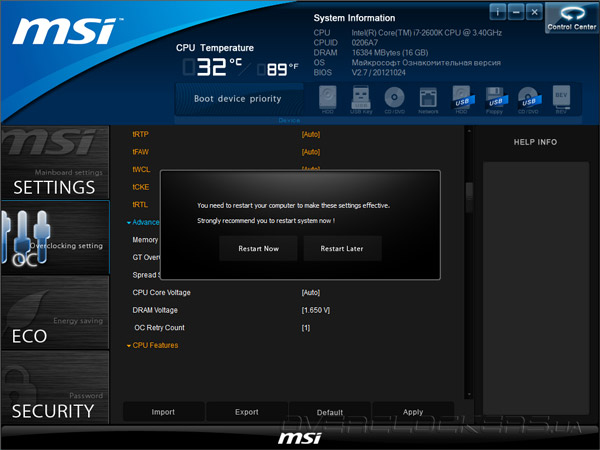Open the OC overclocking section
Image resolution: width=600 pixels, height=450 pixels.
55,237
